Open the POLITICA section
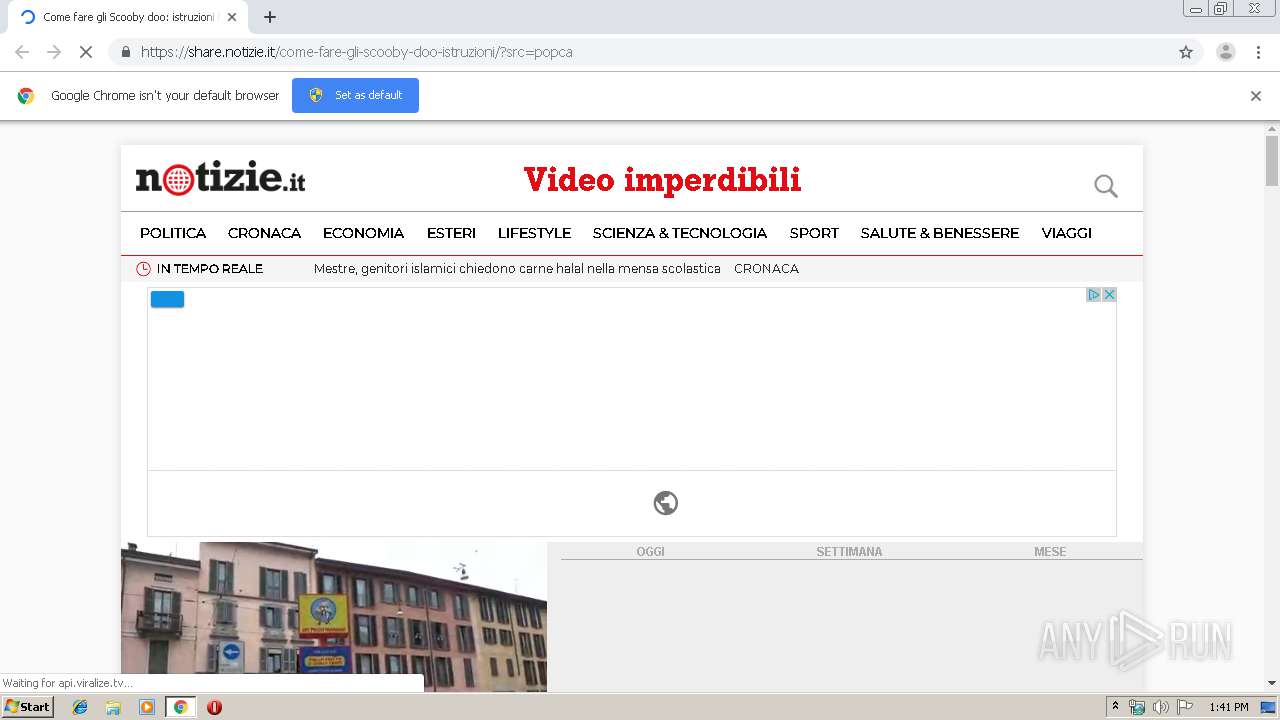1280x720 pixels. click(173, 233)
